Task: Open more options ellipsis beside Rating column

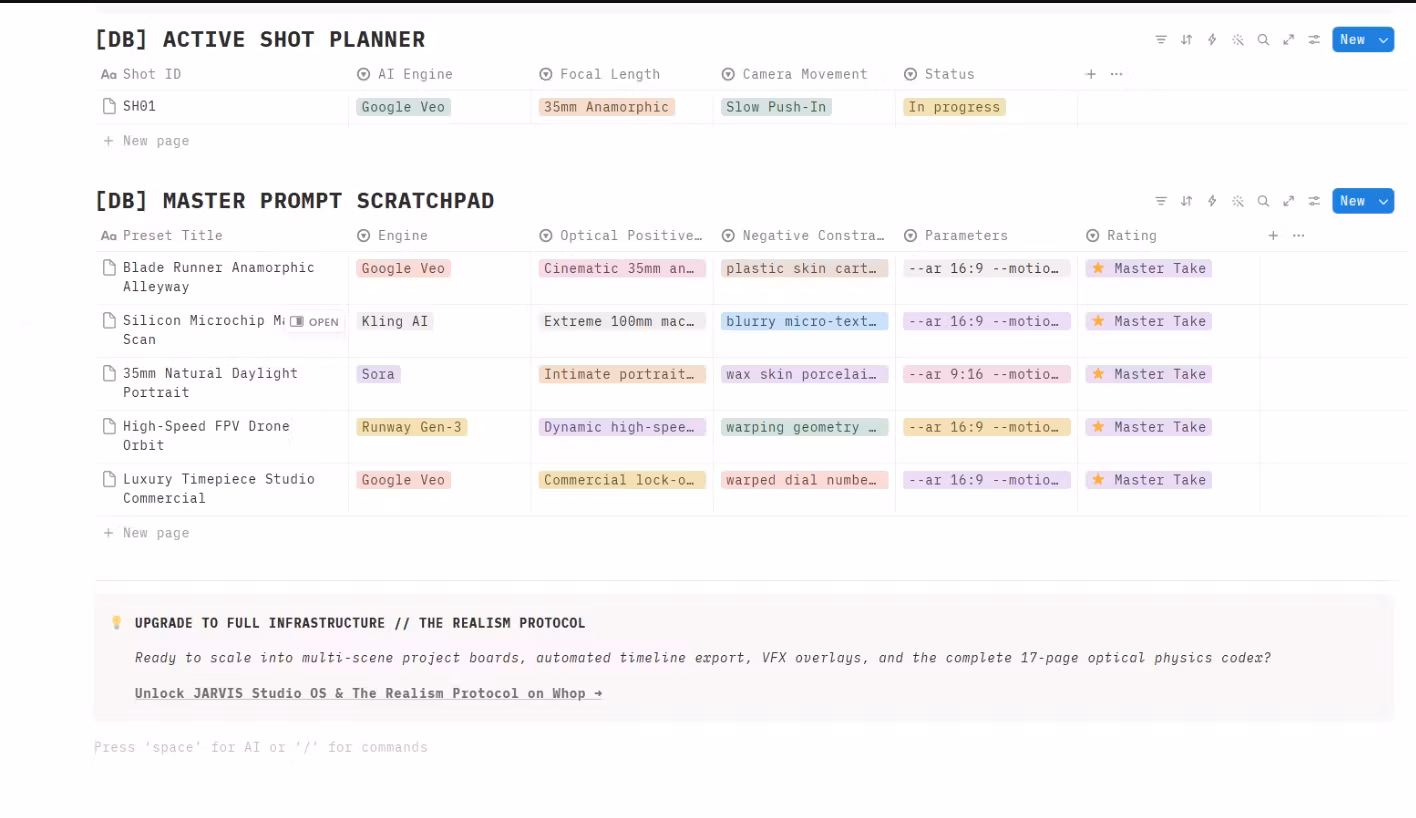Action: [x=1299, y=236]
